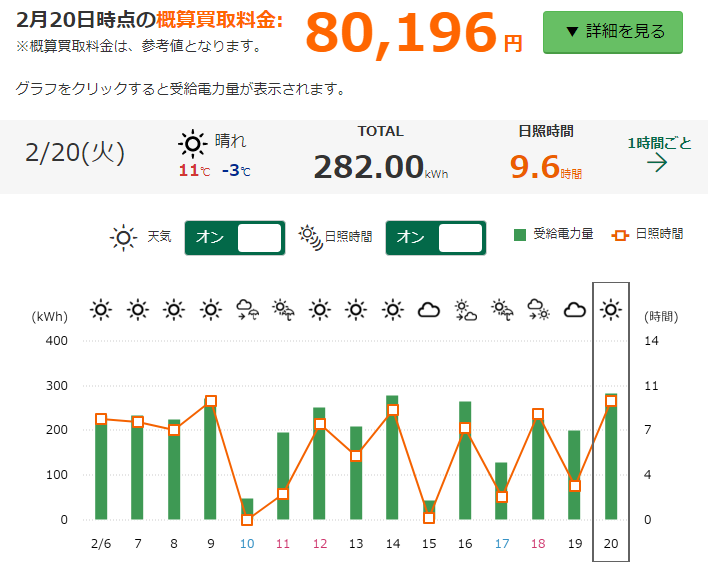Viewport: 708px width, 573px height.
Task: Select the green bar for day 8
Action: 174,470
